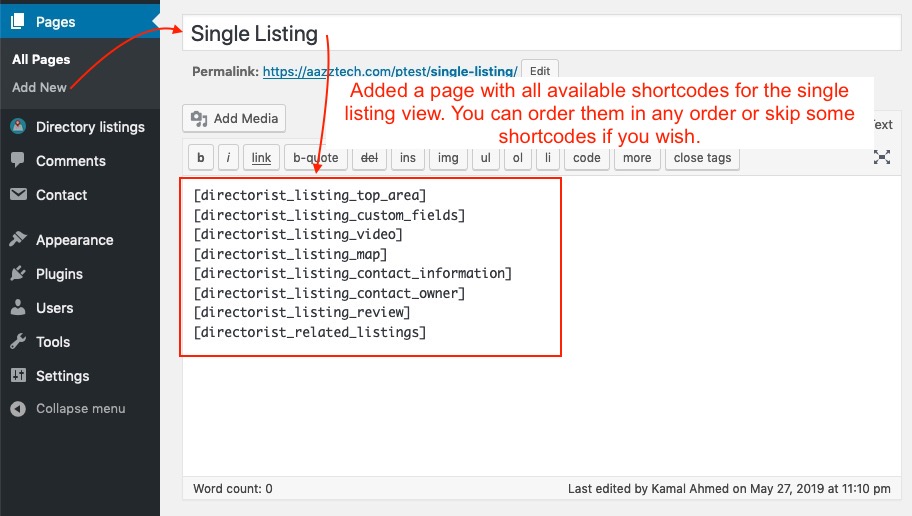Click the Plugins plug icon
Screen dimensions: 912x516
click(x=18, y=273)
